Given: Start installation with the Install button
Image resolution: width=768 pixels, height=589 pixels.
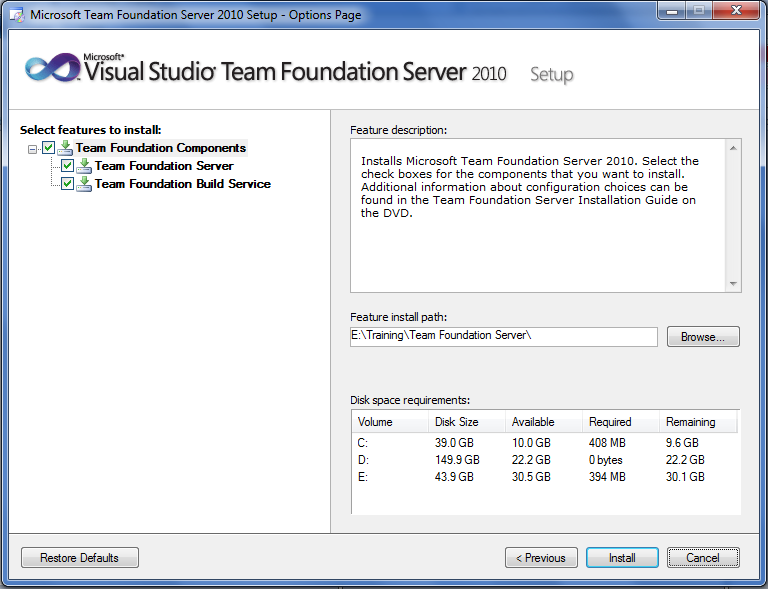Looking at the screenshot, I should point(622,558).
